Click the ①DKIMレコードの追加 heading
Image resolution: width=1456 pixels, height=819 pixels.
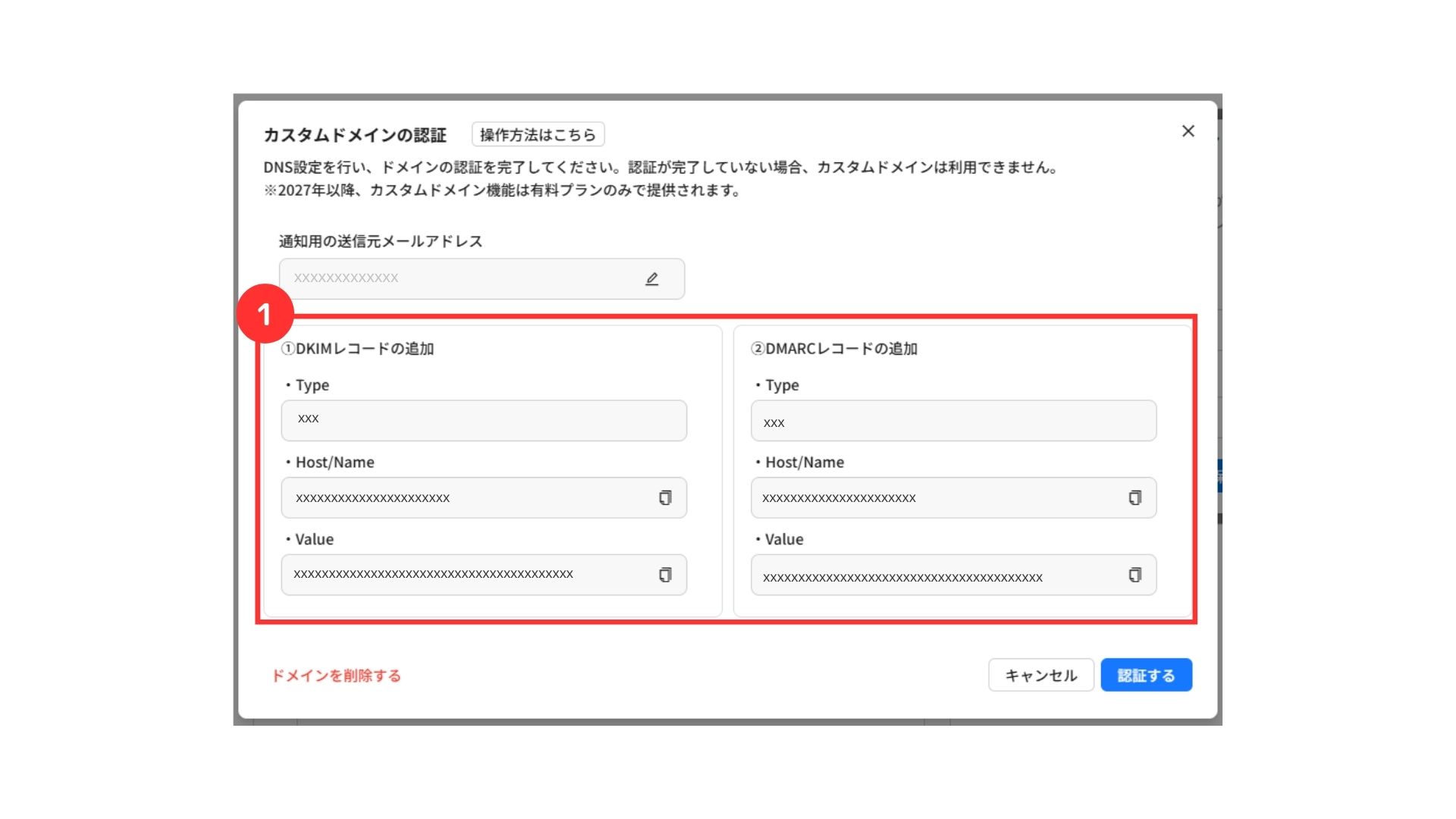357,349
